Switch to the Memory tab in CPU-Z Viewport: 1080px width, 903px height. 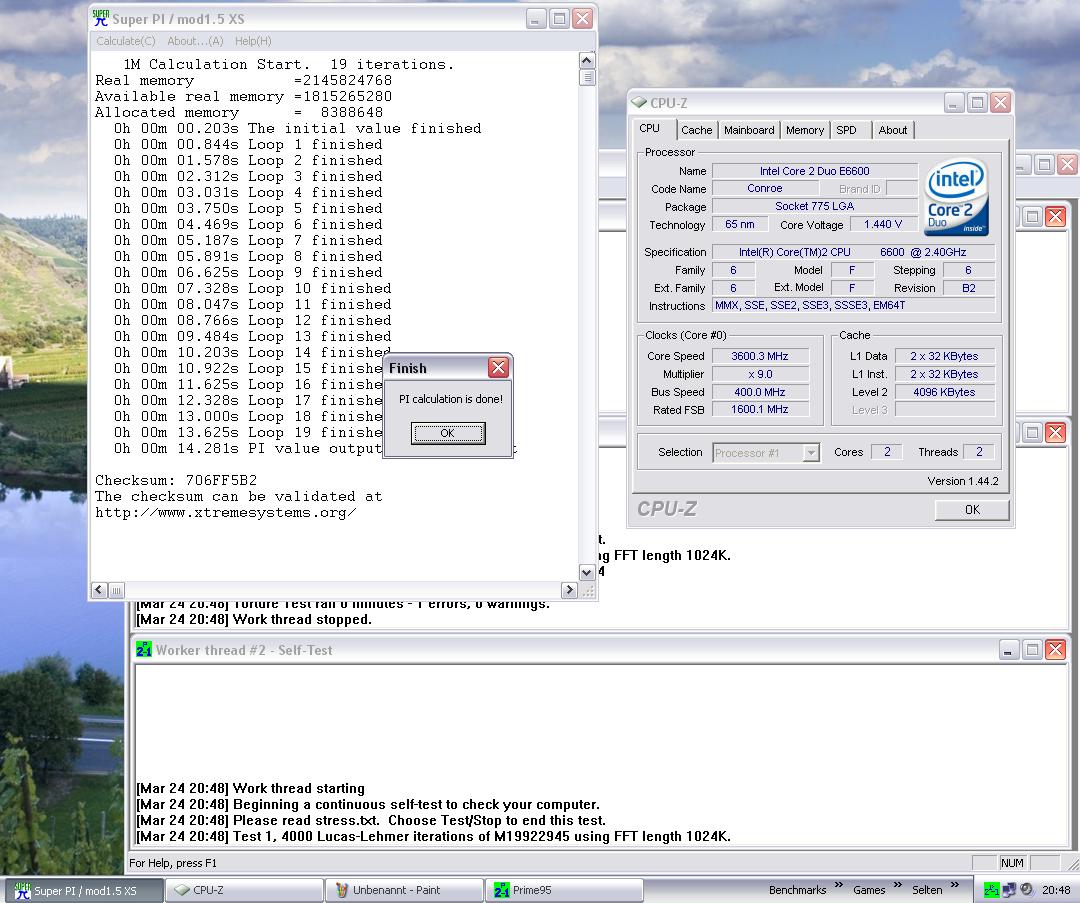[804, 130]
